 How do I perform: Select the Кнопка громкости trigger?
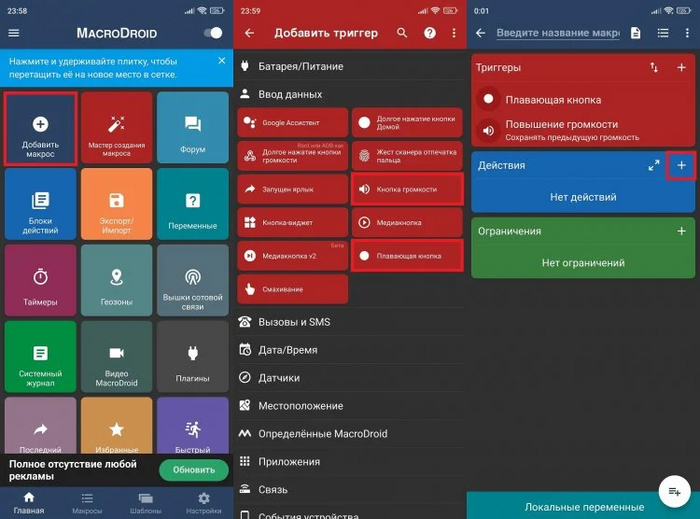pyautogui.click(x=407, y=189)
